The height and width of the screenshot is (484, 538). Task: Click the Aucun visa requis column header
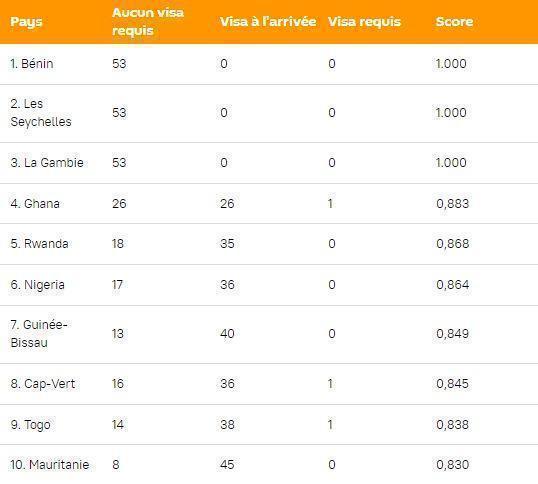[x=148, y=22]
